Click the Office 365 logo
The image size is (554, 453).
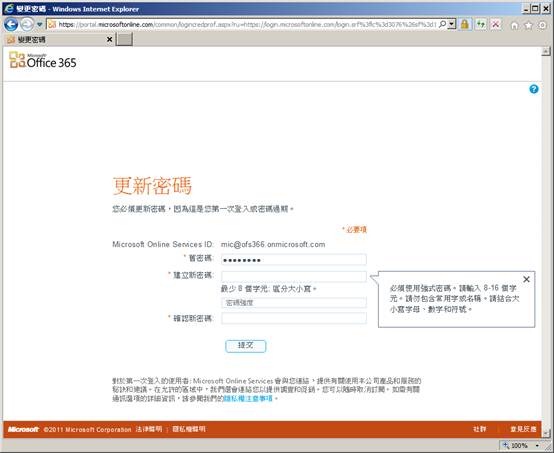43,60
